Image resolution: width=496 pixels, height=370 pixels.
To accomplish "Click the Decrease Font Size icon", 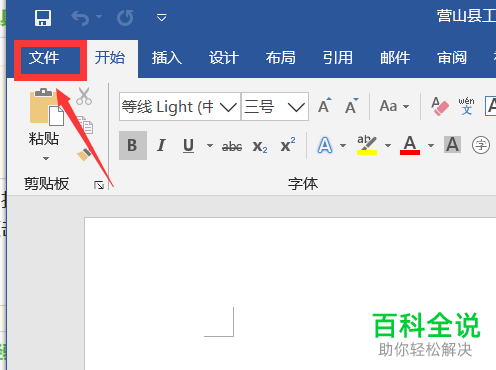I will point(352,106).
